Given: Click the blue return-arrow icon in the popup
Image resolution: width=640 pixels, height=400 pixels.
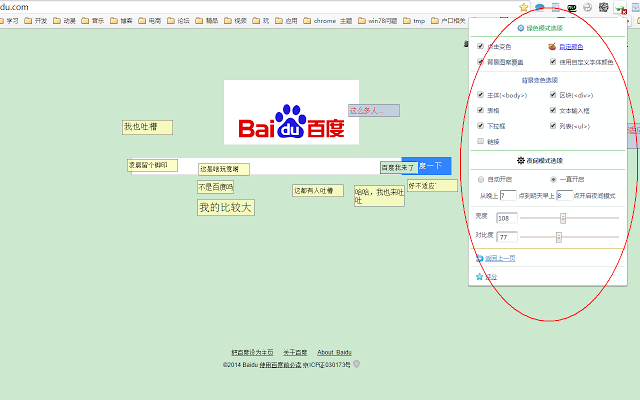Looking at the screenshot, I should pyautogui.click(x=480, y=258).
